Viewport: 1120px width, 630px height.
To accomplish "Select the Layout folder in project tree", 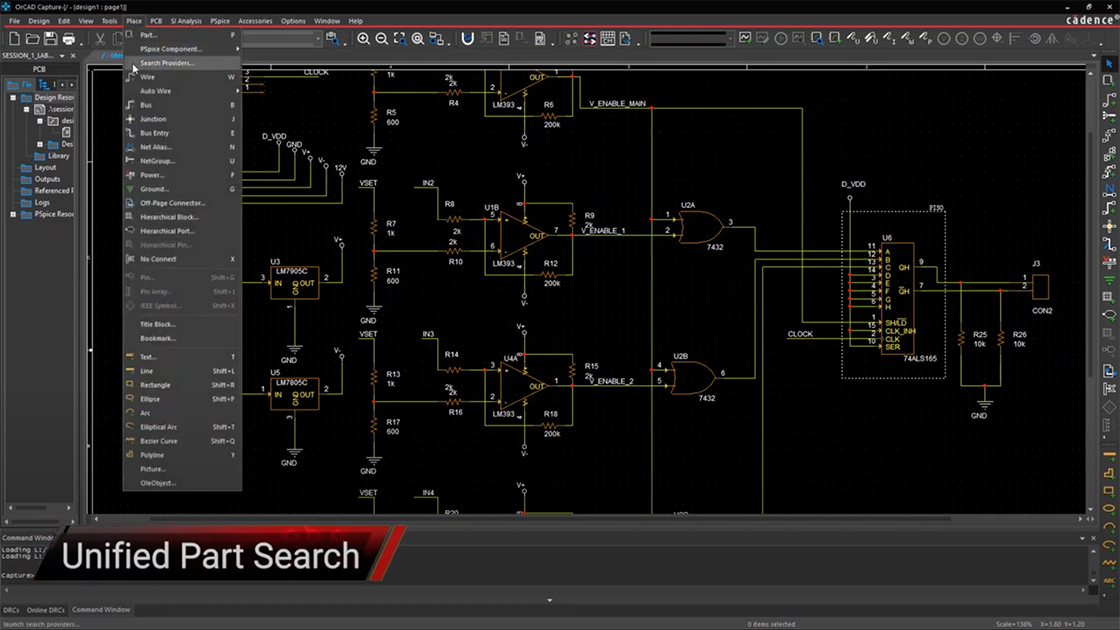I will [39, 167].
